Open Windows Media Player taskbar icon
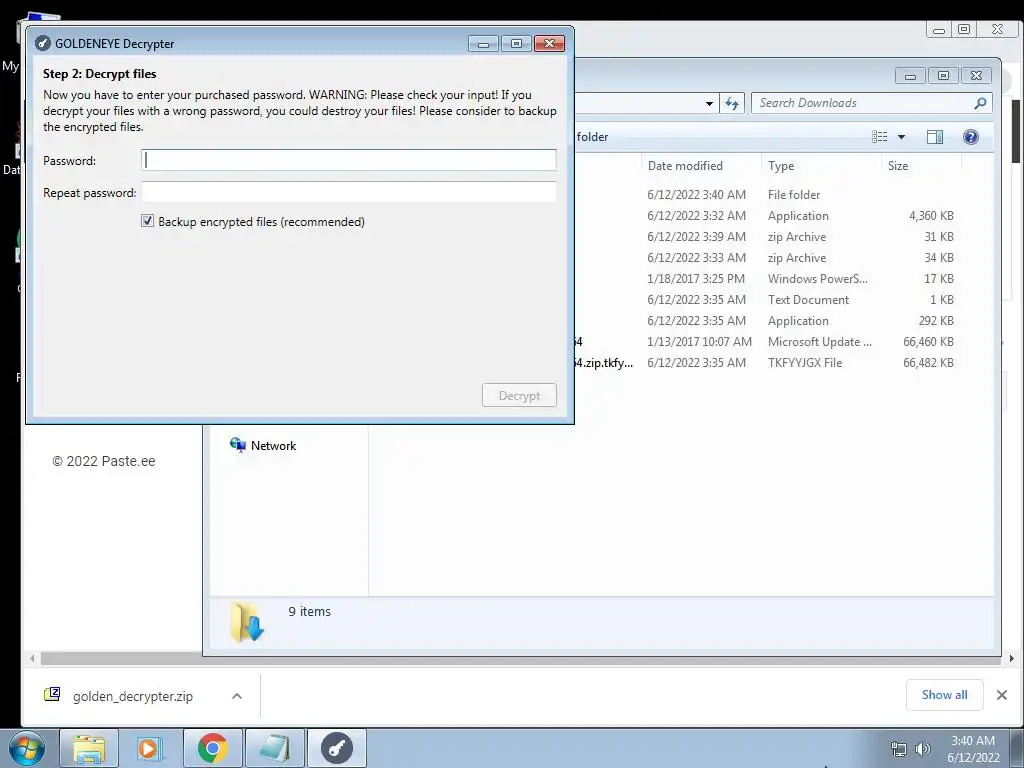 (150, 748)
